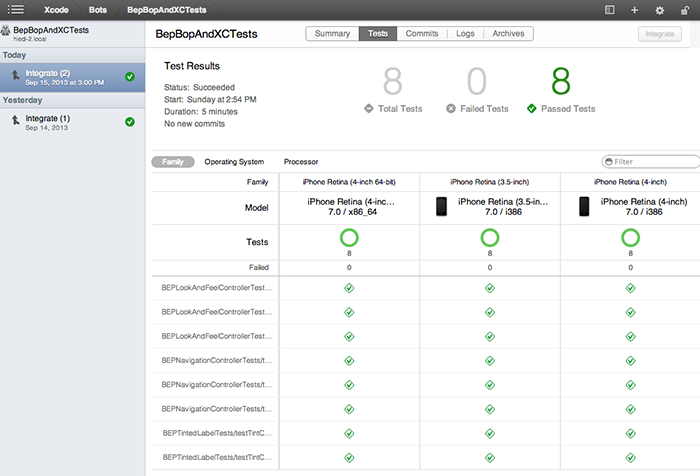Click green success badge for Integrate (1)

pyautogui.click(x=130, y=122)
